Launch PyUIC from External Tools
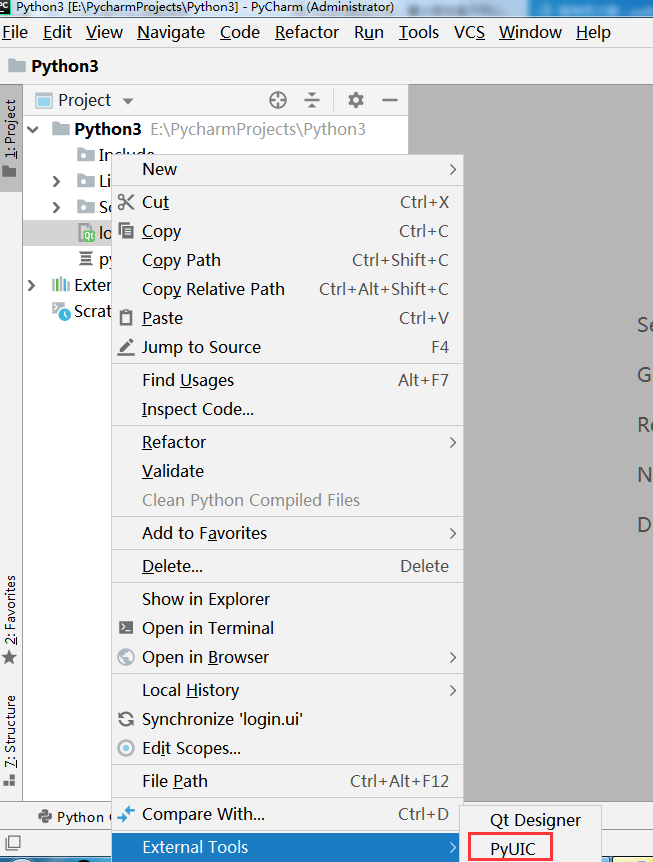The height and width of the screenshot is (862, 653). [x=509, y=847]
